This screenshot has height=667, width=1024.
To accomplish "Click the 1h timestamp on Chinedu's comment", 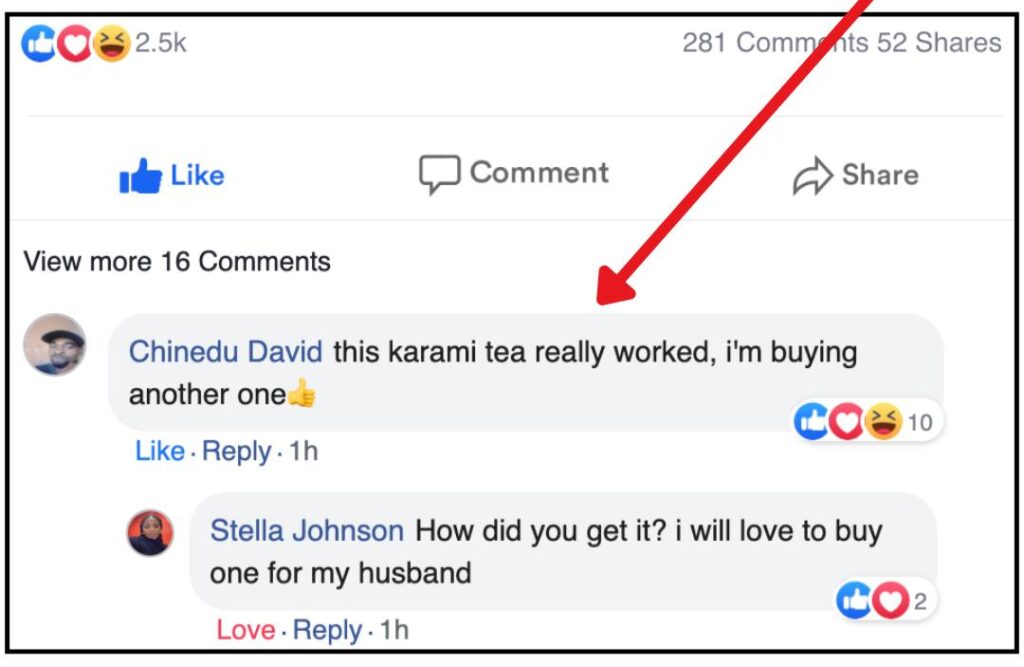I will tap(304, 452).
